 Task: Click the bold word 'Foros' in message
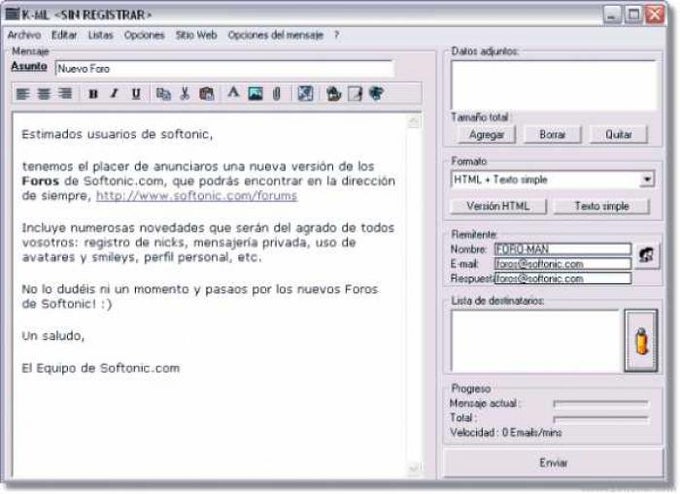(x=40, y=181)
